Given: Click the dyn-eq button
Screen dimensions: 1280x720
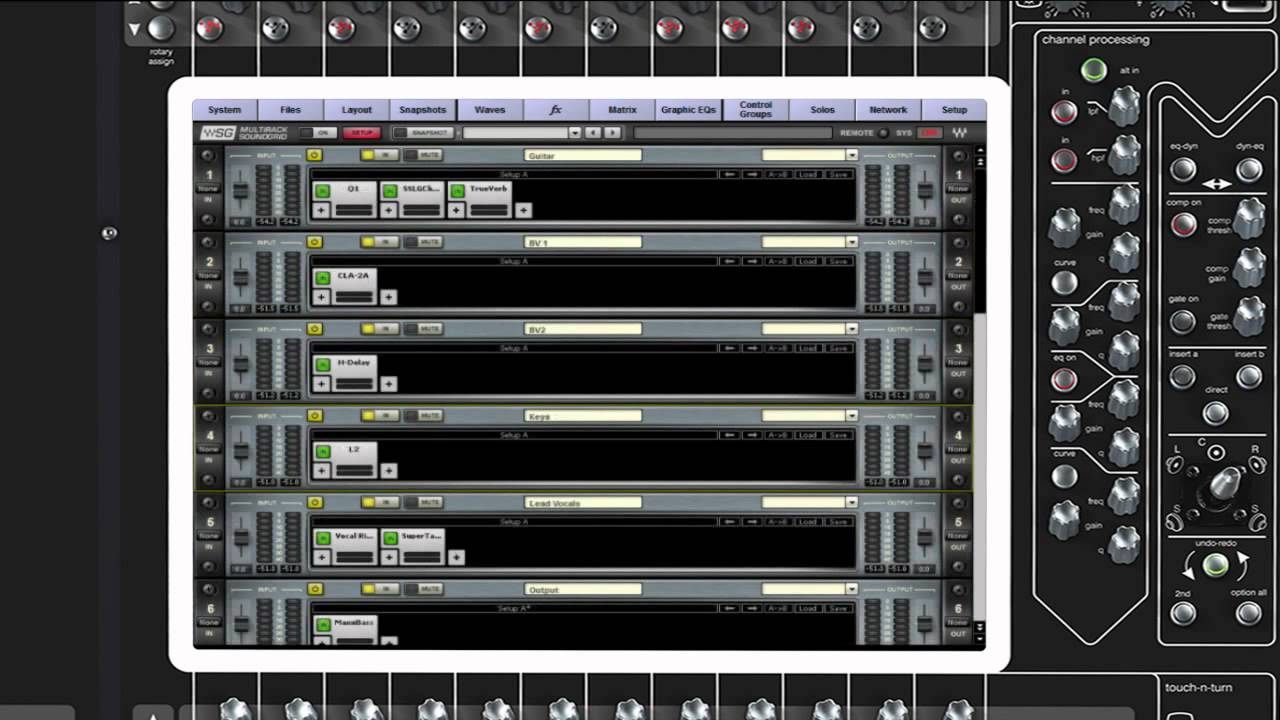Looking at the screenshot, I should pos(1249,169).
